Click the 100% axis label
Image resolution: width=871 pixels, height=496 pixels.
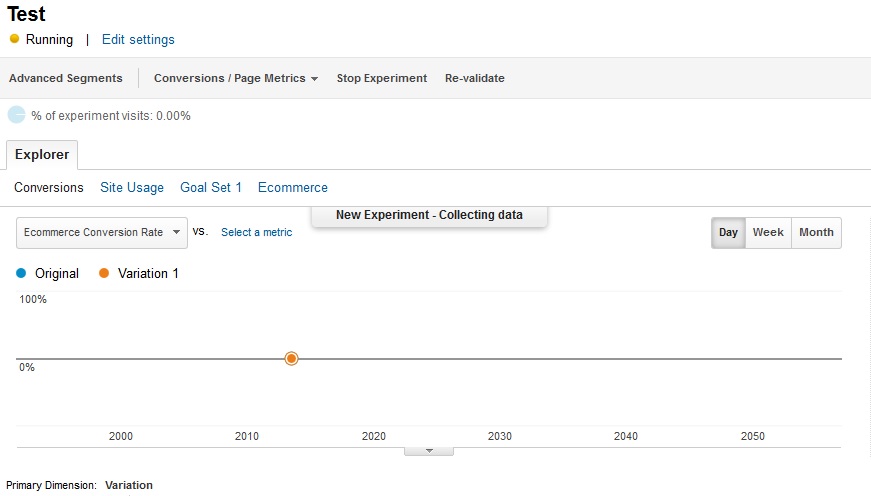click(x=33, y=299)
